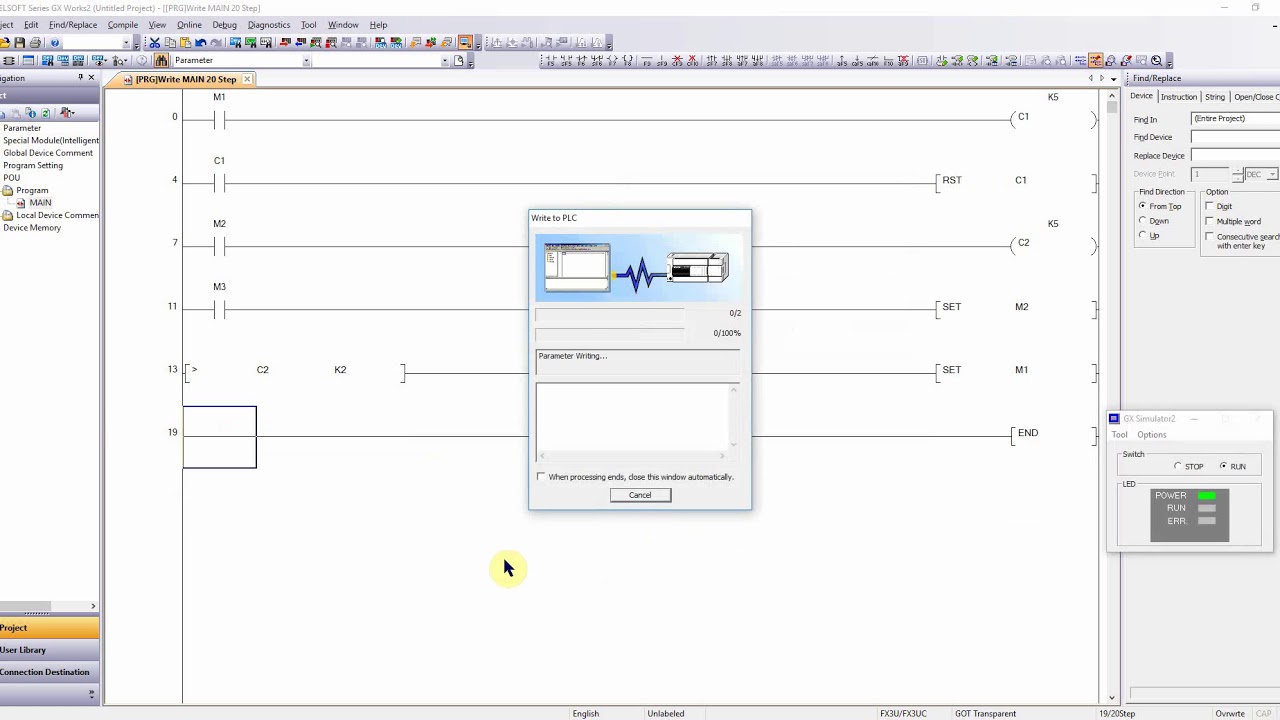Select the From Top radio button
The width and height of the screenshot is (1280, 720).
point(1142,206)
